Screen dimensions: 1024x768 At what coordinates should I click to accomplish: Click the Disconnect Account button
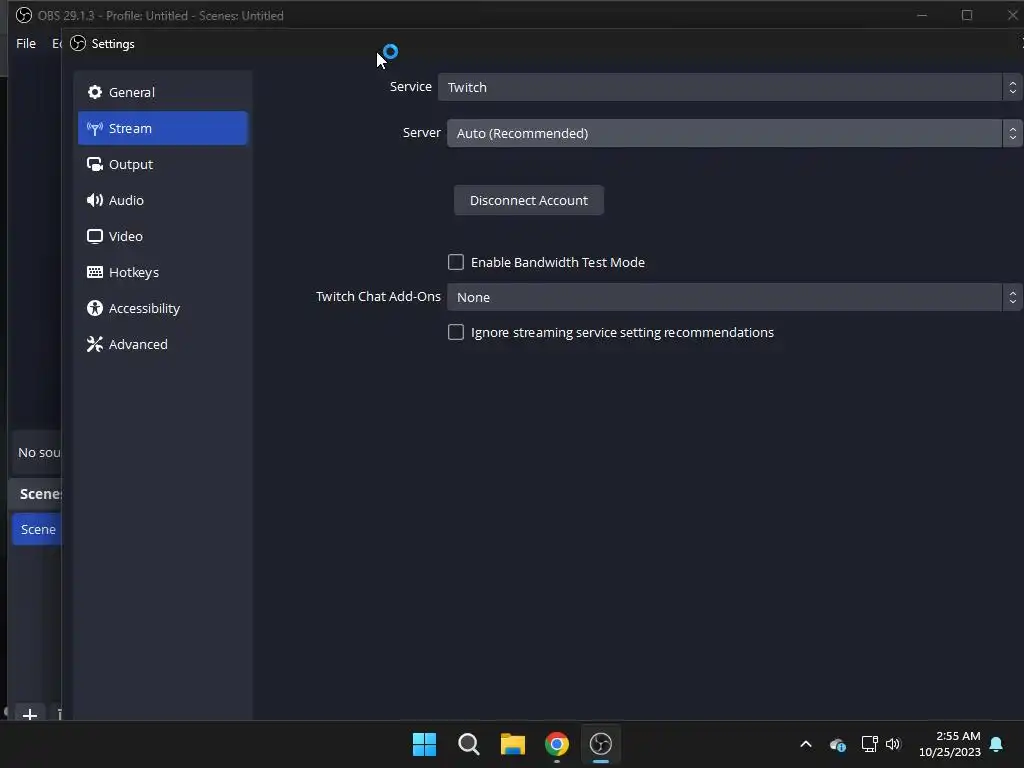click(x=529, y=200)
